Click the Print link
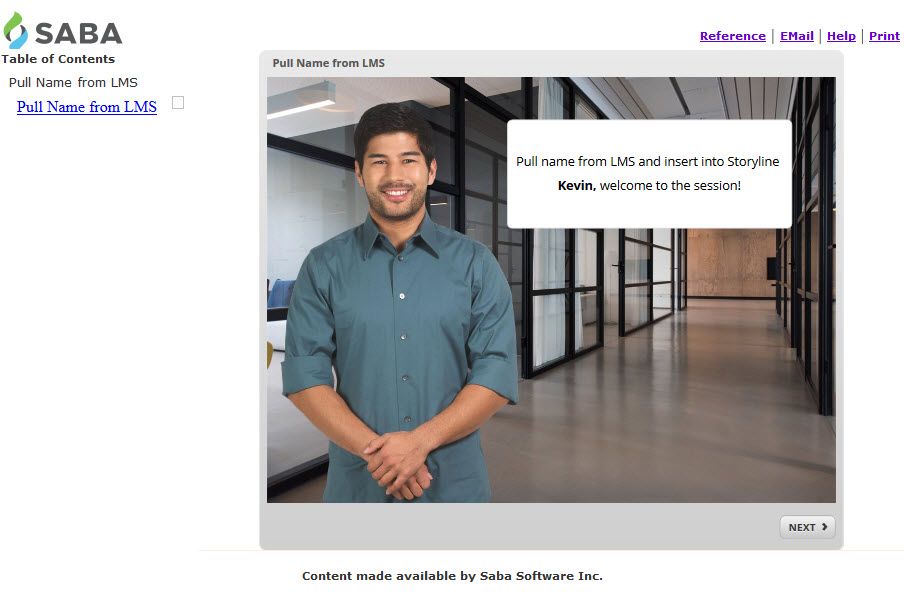Viewport: 904px width, 602px height. click(x=884, y=36)
